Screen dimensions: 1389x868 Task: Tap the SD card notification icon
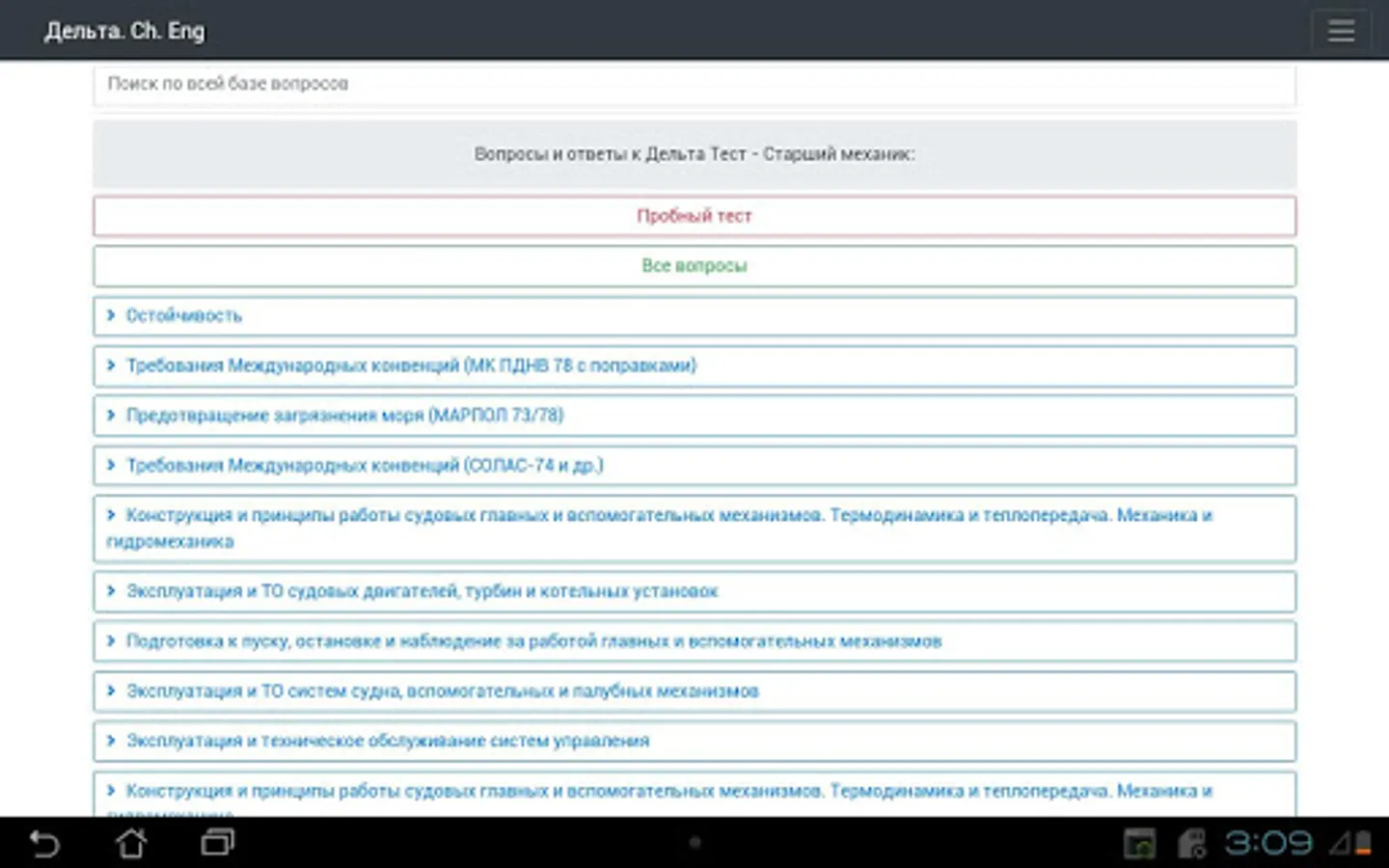[1192, 844]
